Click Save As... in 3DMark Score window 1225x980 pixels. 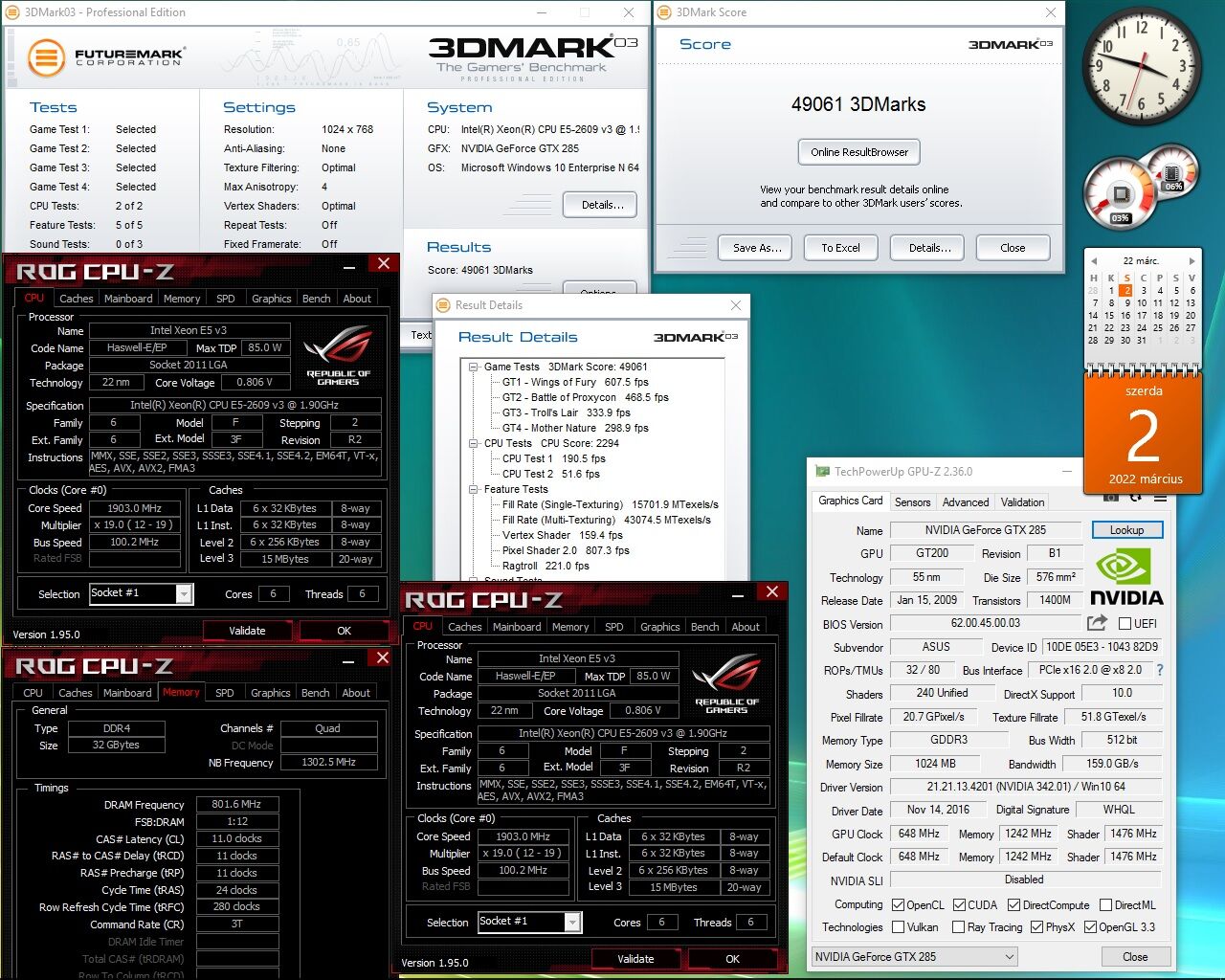point(757,248)
